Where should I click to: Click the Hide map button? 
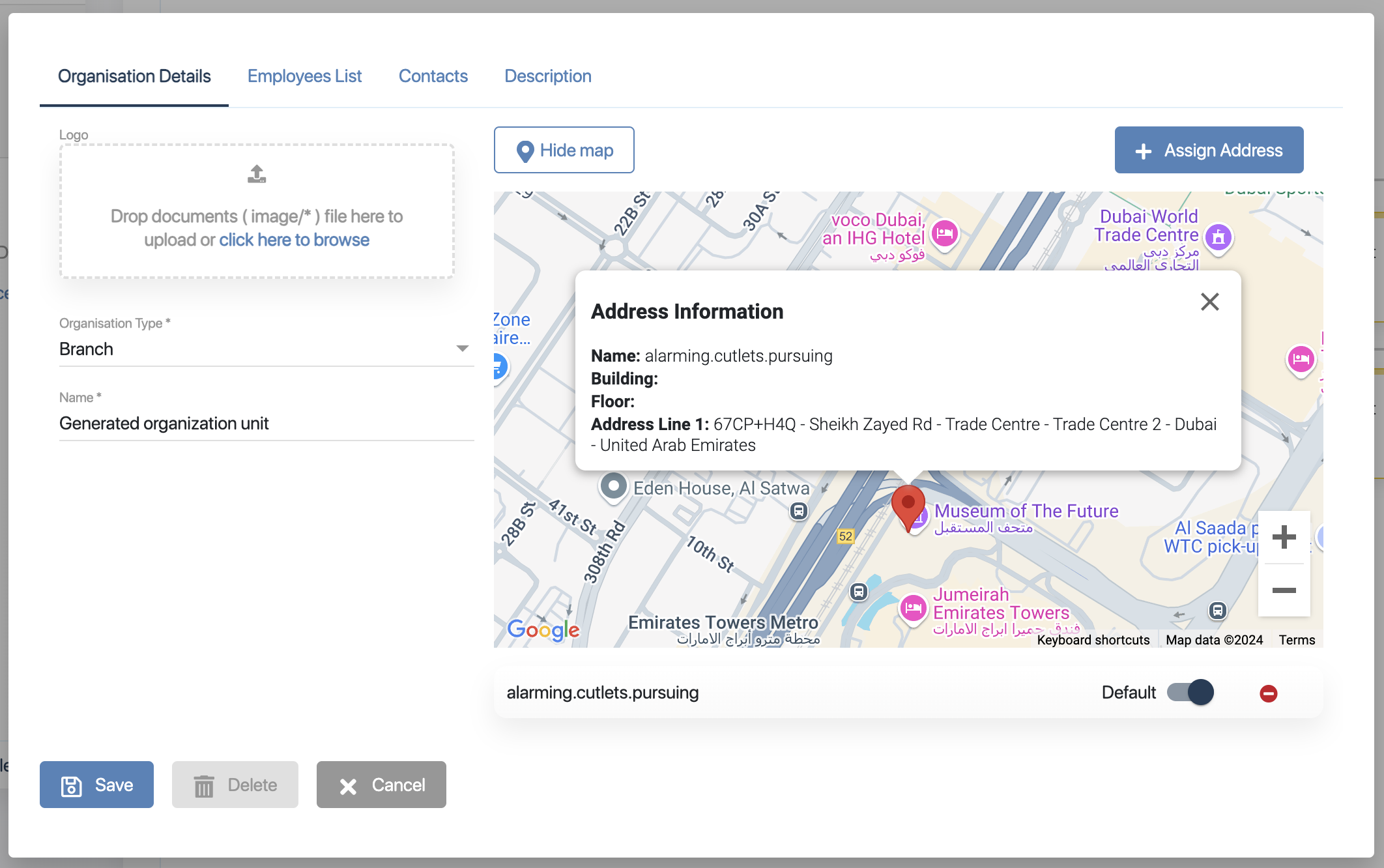[564, 150]
